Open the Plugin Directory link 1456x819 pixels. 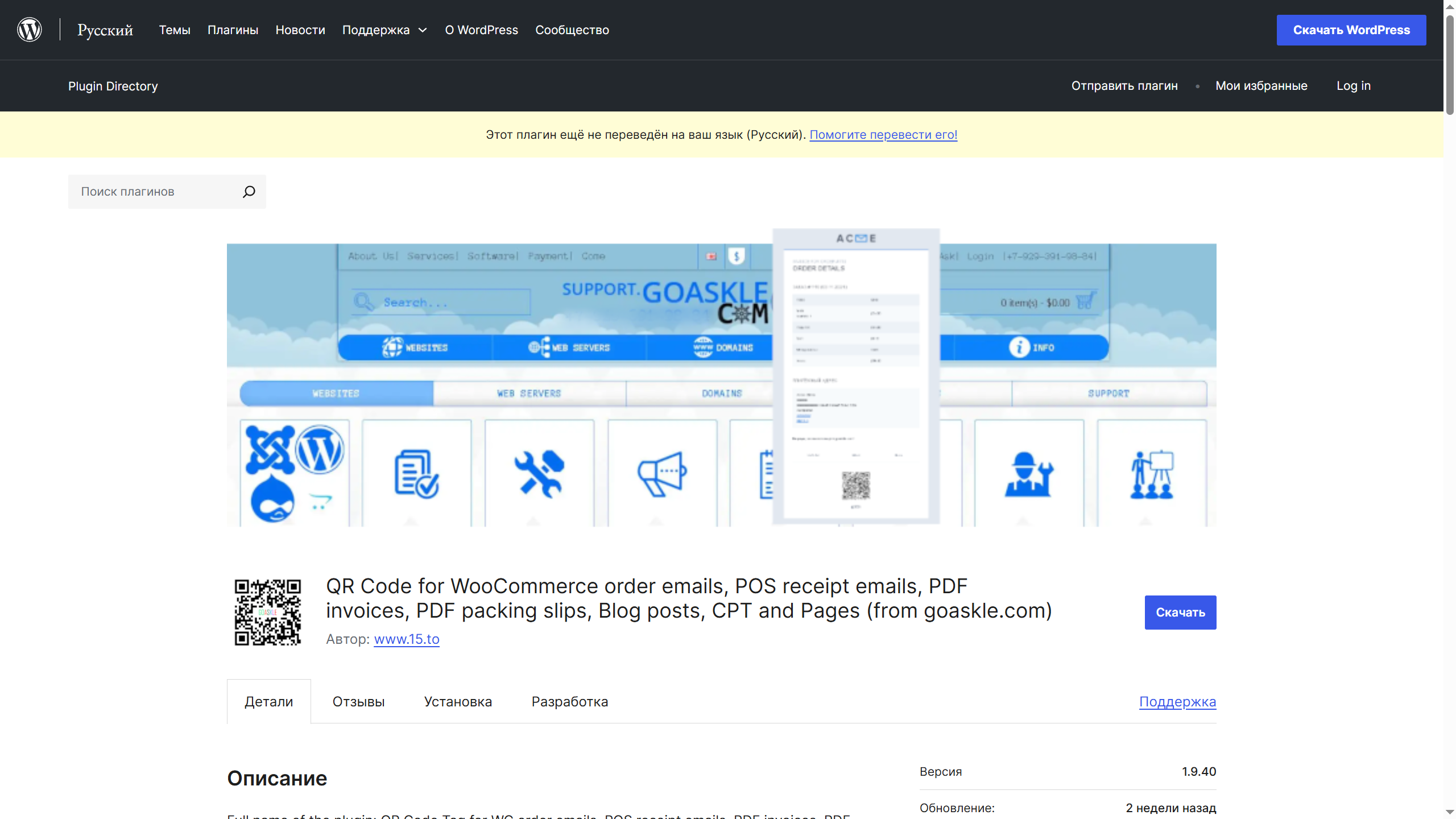point(113,86)
